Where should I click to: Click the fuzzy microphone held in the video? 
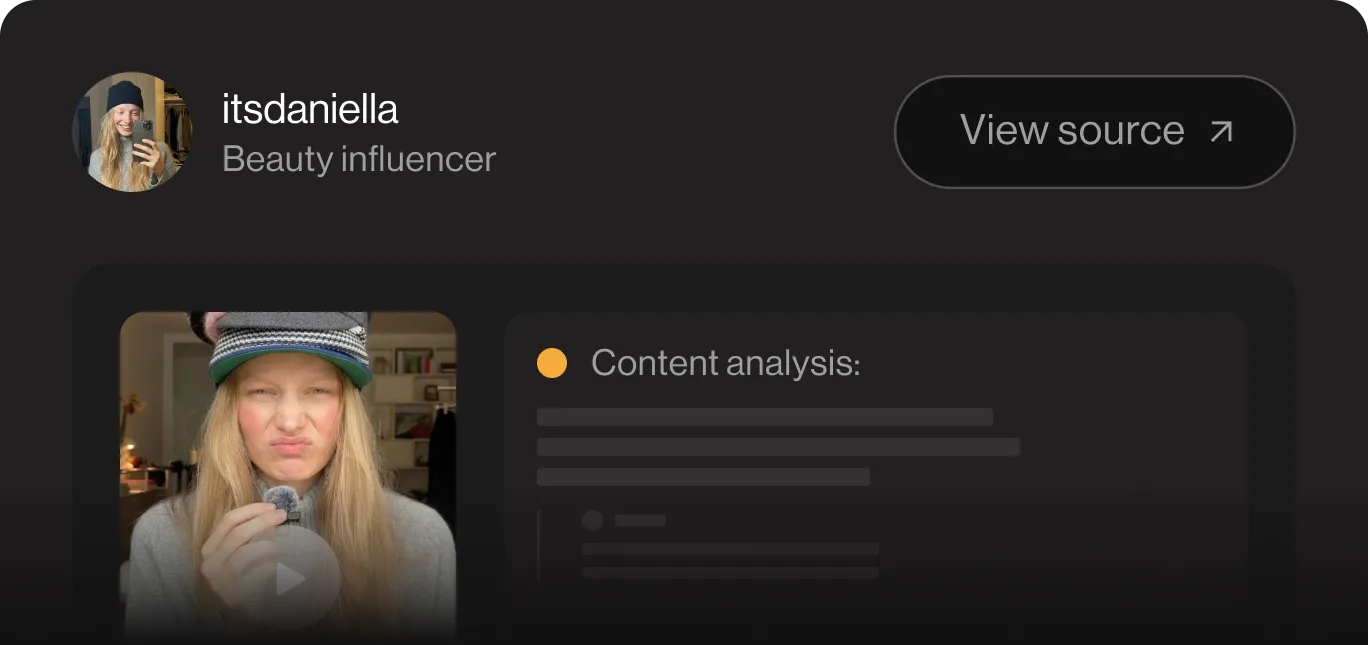click(x=282, y=504)
